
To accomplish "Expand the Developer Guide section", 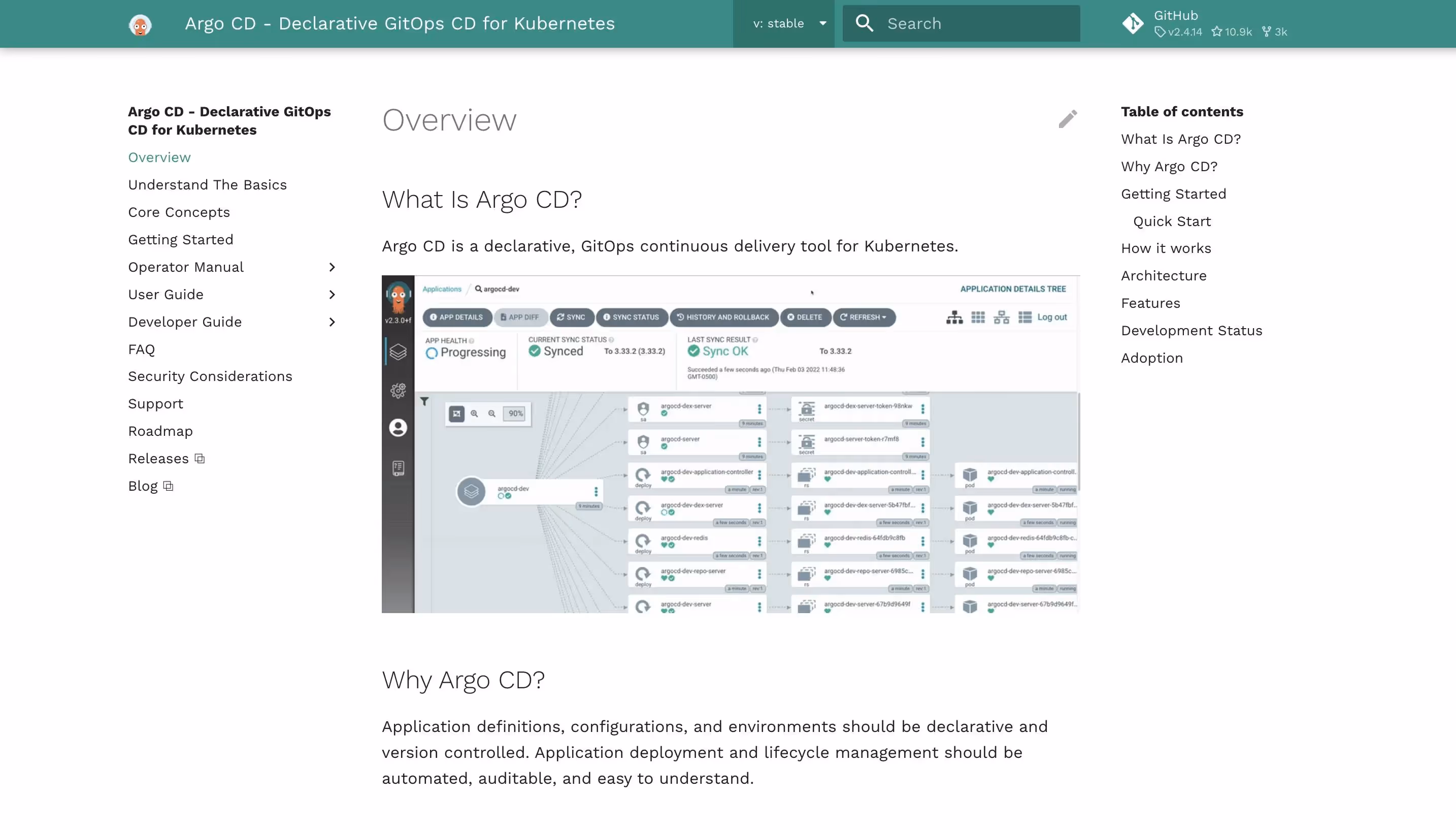I will pos(333,322).
